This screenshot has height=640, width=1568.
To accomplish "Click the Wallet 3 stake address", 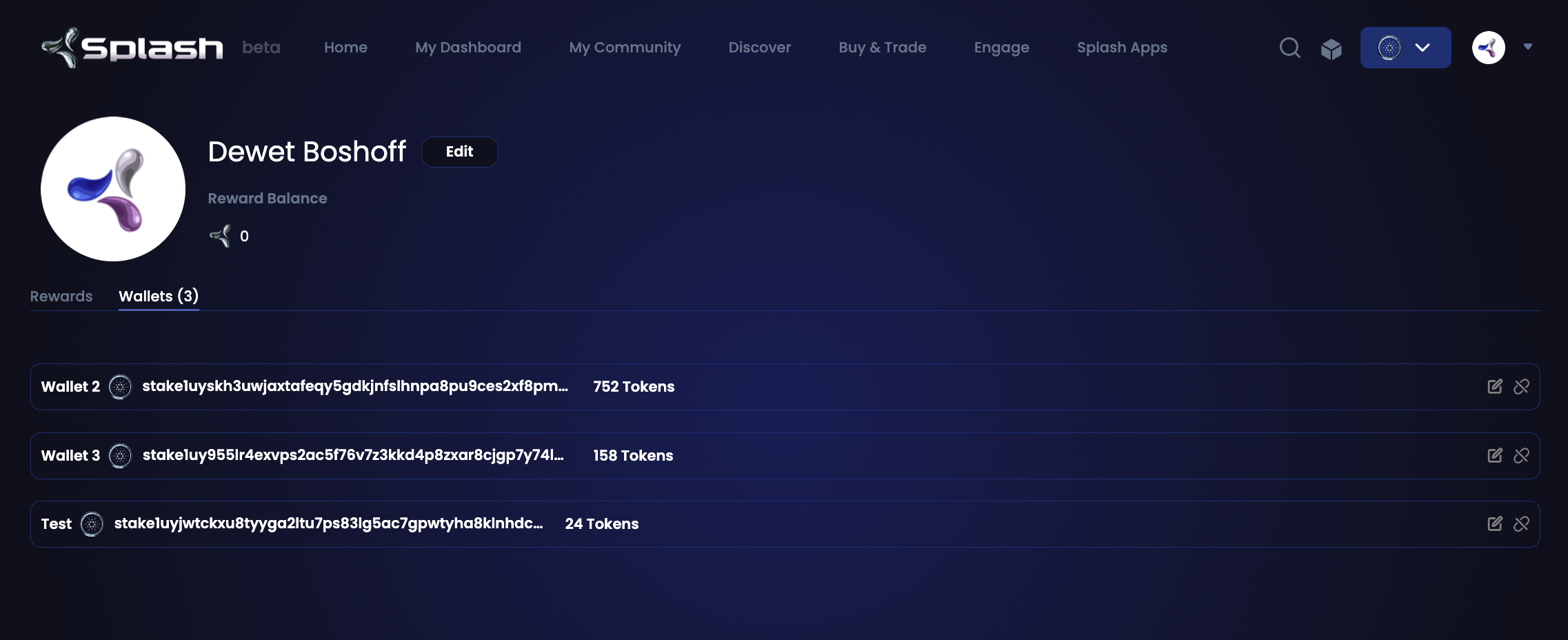I will 353,455.
